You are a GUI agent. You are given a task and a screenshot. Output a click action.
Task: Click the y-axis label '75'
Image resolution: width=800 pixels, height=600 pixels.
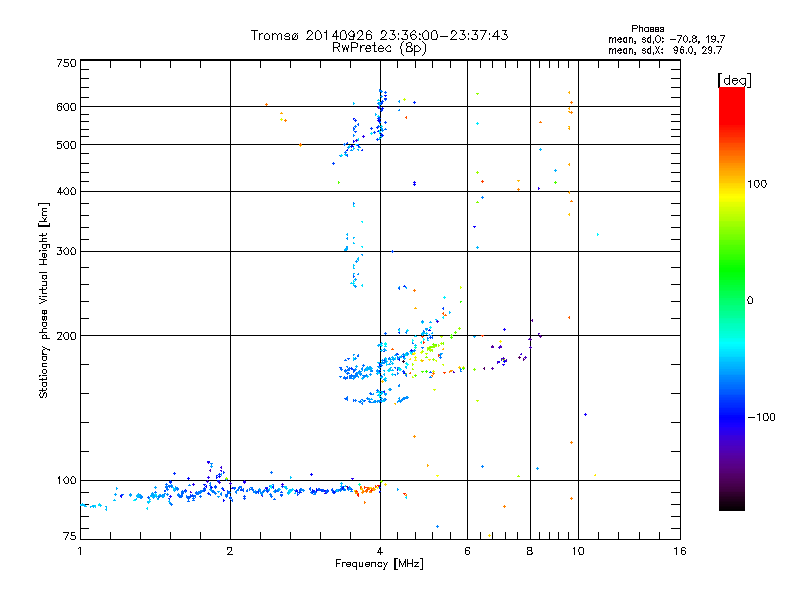pos(70,536)
